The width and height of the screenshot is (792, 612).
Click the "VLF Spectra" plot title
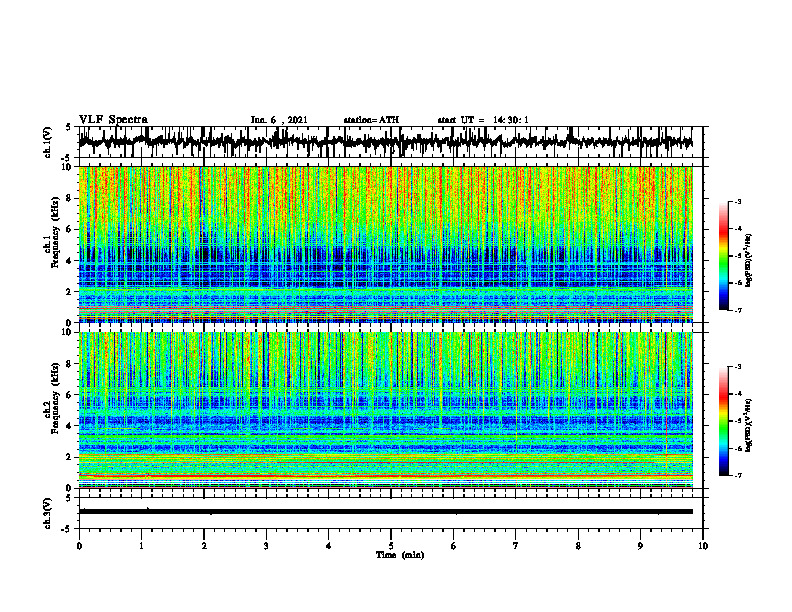pos(113,119)
